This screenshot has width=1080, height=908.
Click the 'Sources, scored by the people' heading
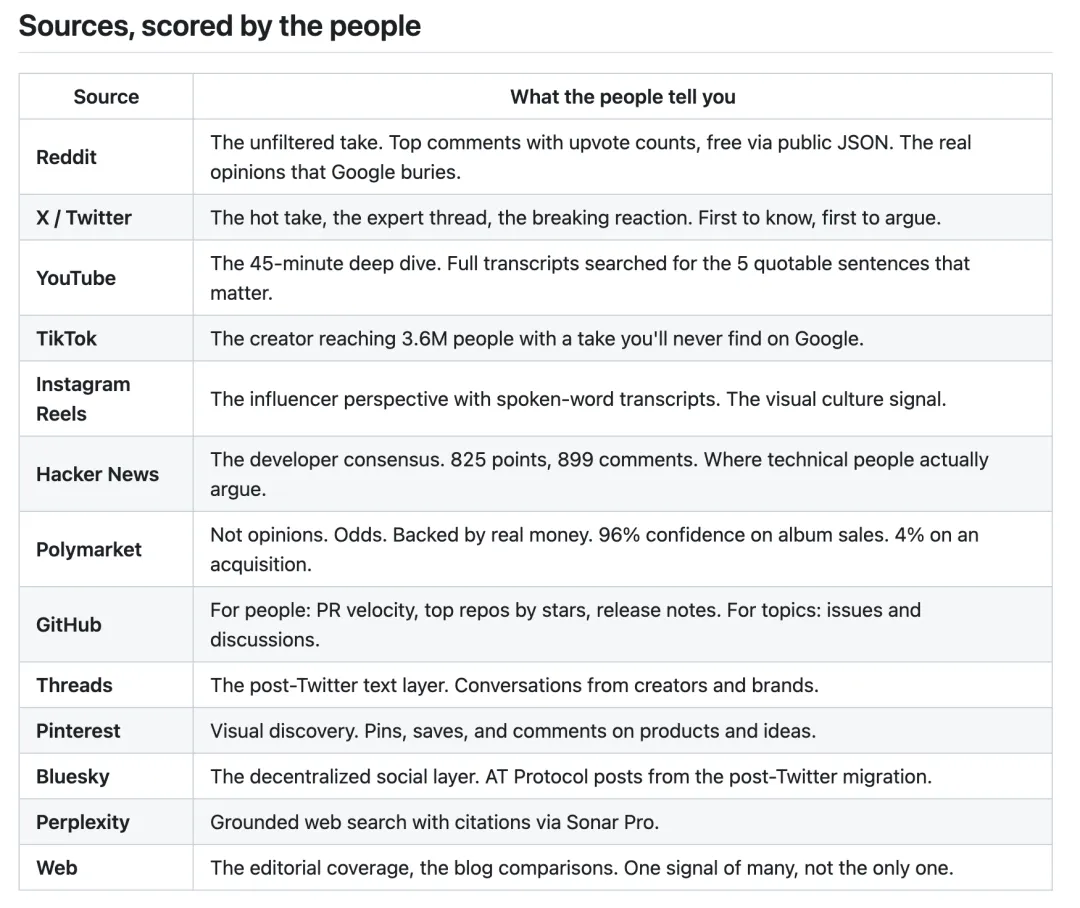coord(219,26)
